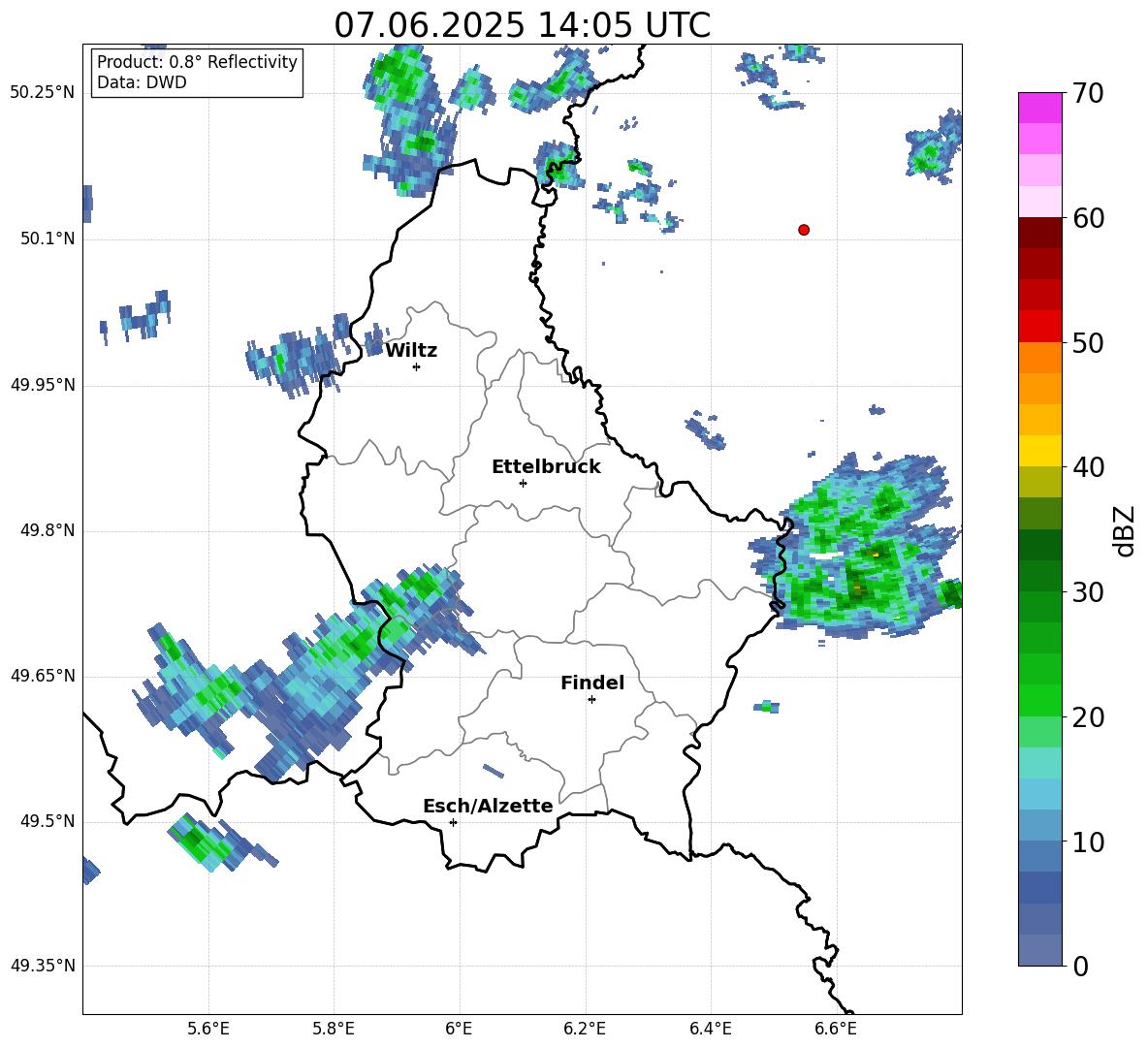1148x1048 pixels.
Task: Click the 50 value on the colorbar
Action: click(1088, 343)
